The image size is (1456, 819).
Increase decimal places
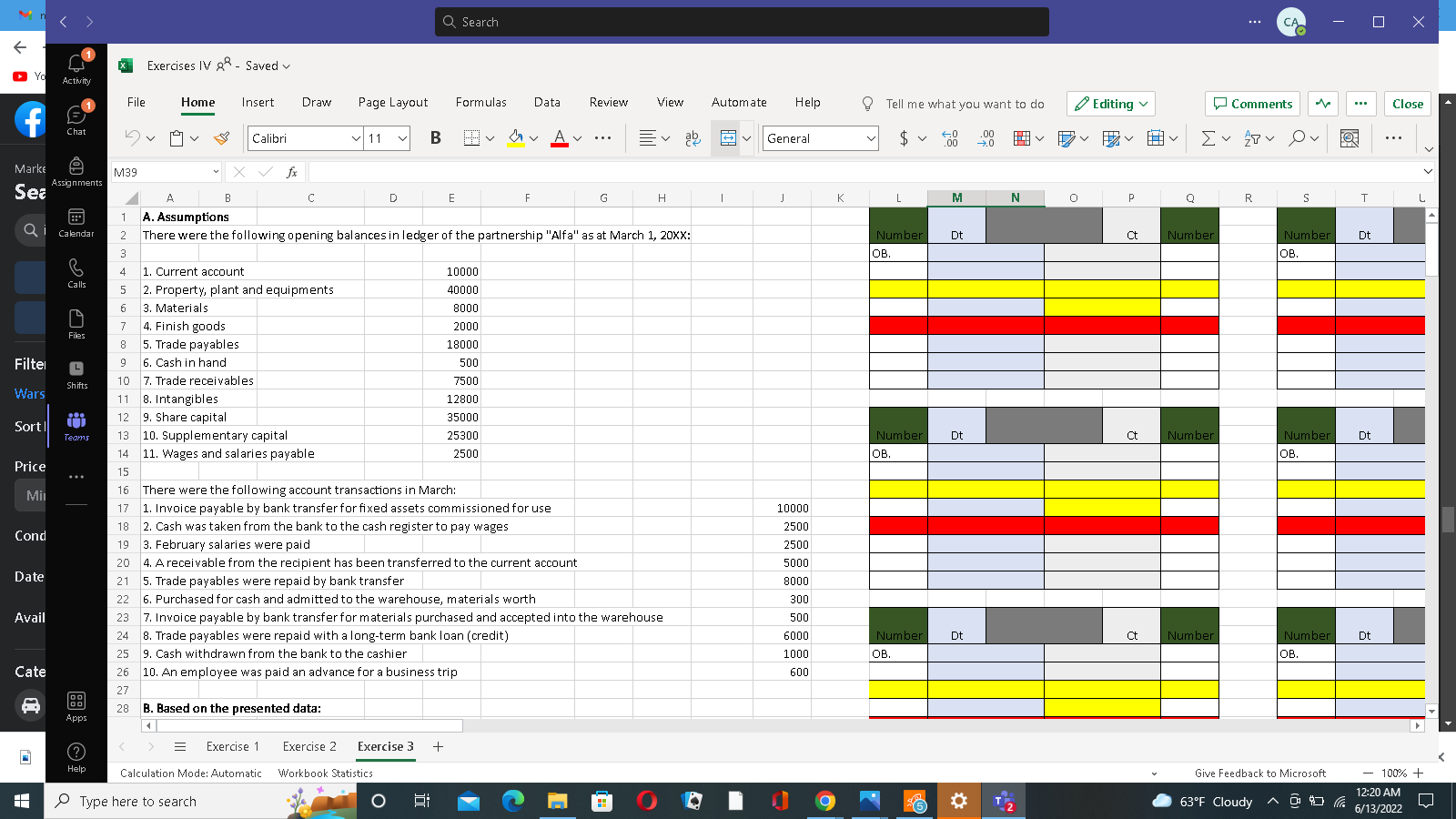(x=950, y=138)
